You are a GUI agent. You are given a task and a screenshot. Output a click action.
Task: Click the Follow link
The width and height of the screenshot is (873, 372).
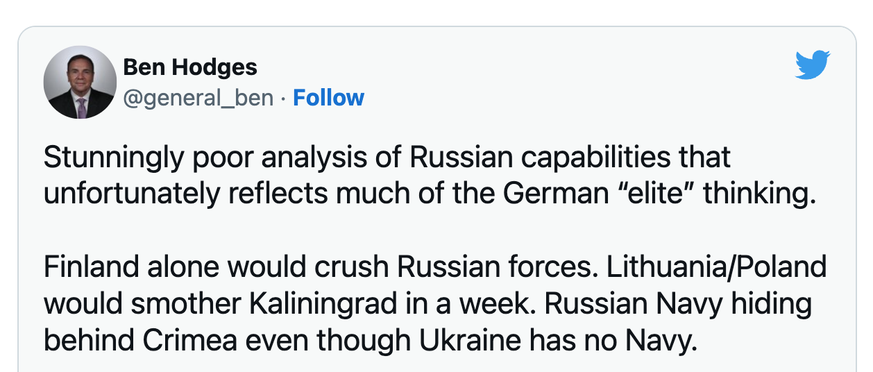coord(328,98)
